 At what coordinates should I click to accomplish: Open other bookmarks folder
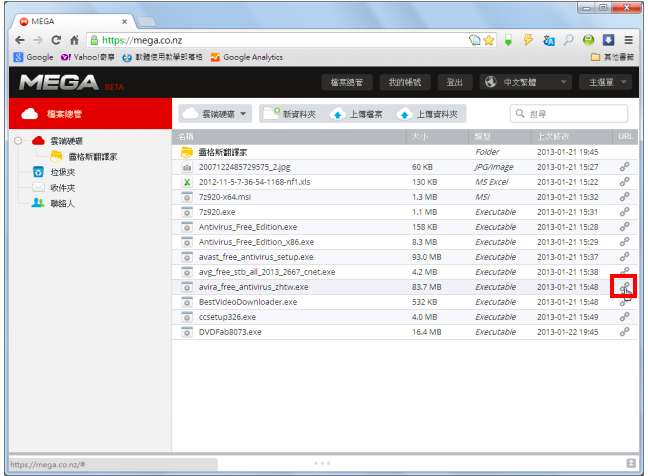click(612, 57)
